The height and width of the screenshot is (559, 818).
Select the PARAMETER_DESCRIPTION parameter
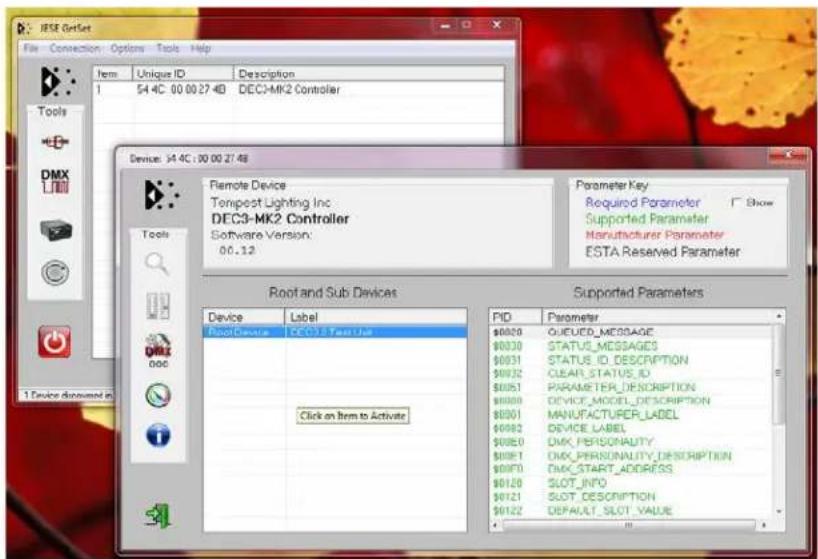(621, 387)
